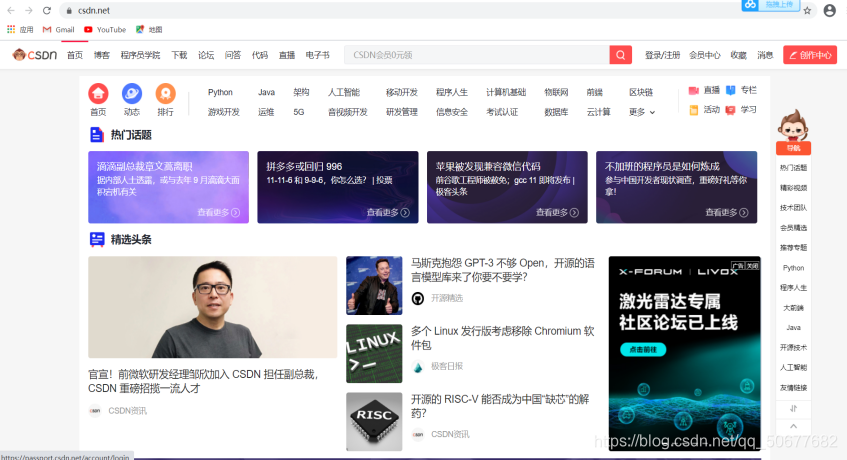Click the GitHub icon beside 开源精选
This screenshot has width=847, height=460.
(x=418, y=298)
